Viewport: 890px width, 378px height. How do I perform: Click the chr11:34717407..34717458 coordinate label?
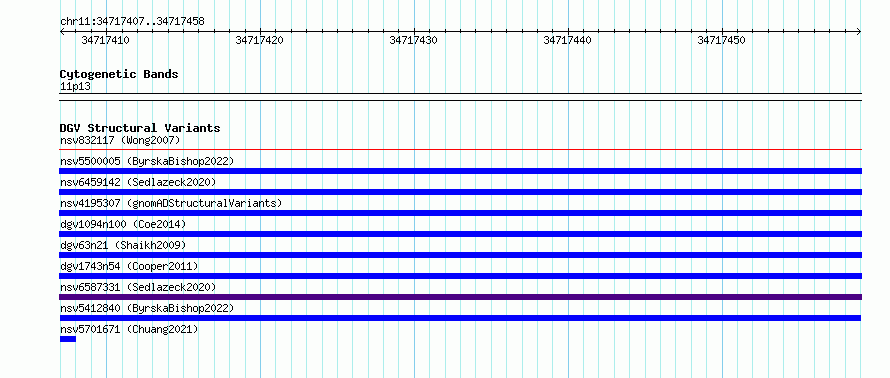(x=132, y=22)
